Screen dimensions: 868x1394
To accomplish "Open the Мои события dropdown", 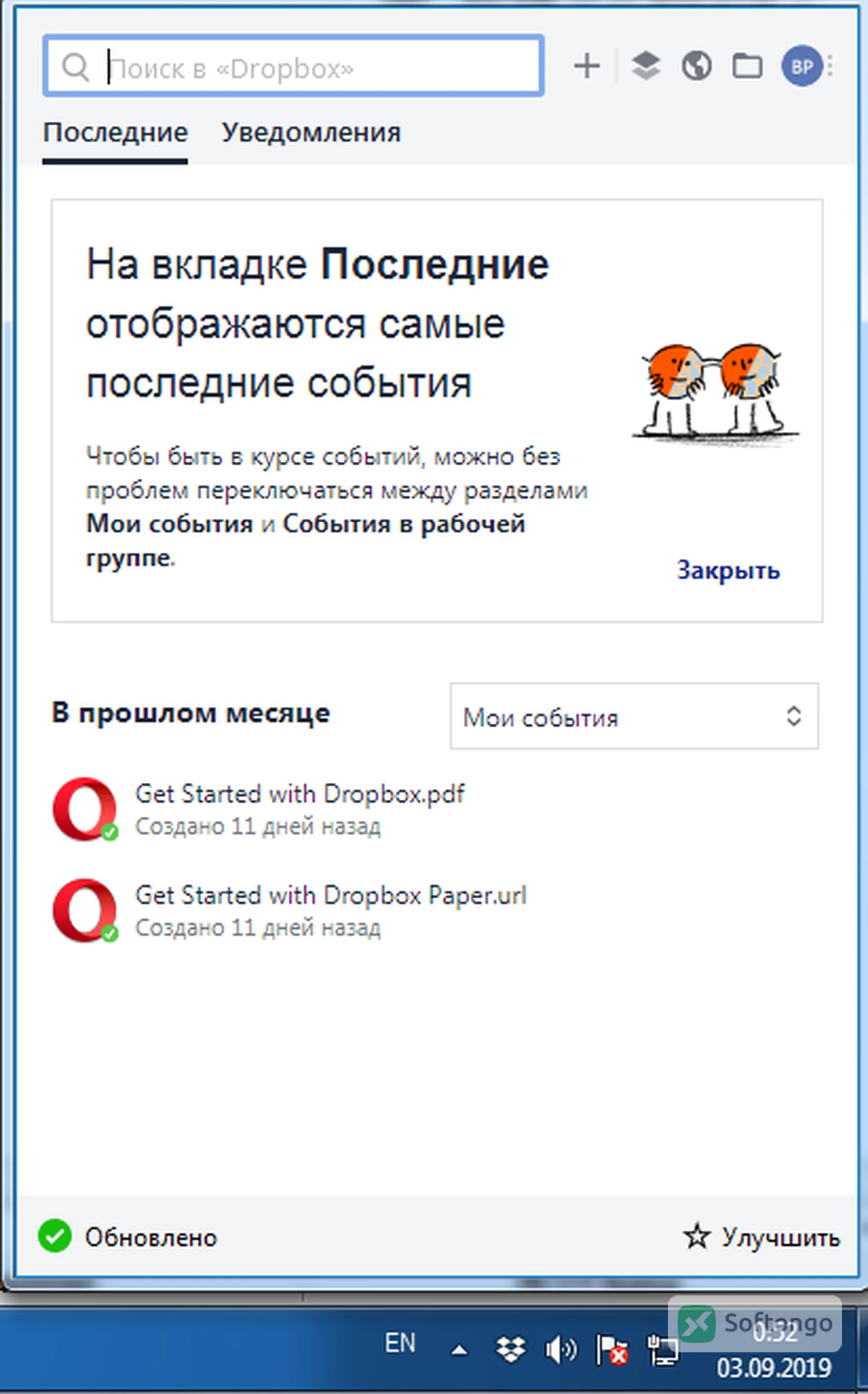I will click(x=634, y=716).
